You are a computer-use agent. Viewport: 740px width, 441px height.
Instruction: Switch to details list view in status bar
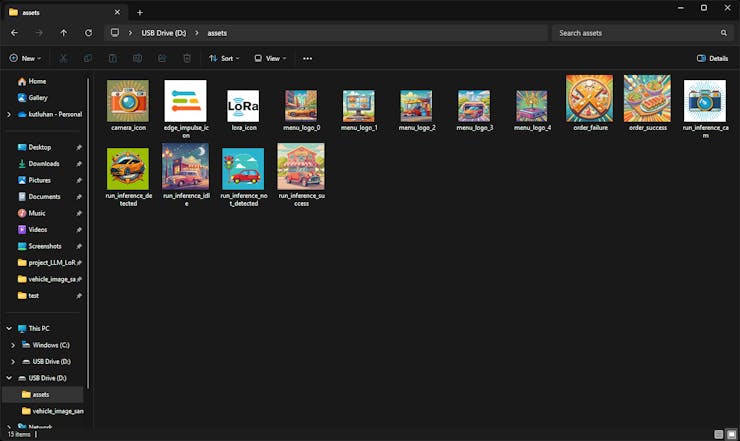click(x=717, y=434)
